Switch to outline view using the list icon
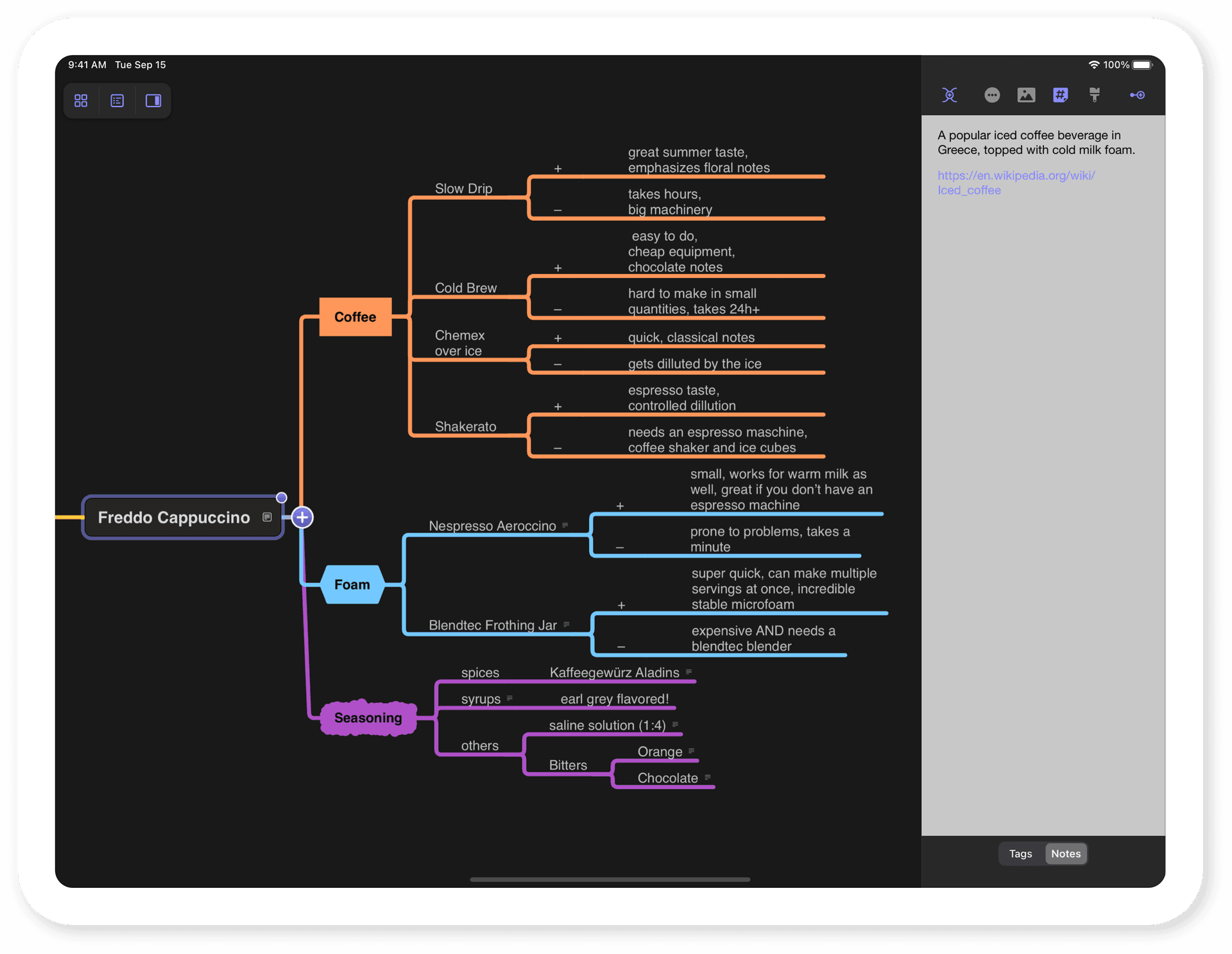The height and width of the screenshot is (954, 1232). (117, 100)
